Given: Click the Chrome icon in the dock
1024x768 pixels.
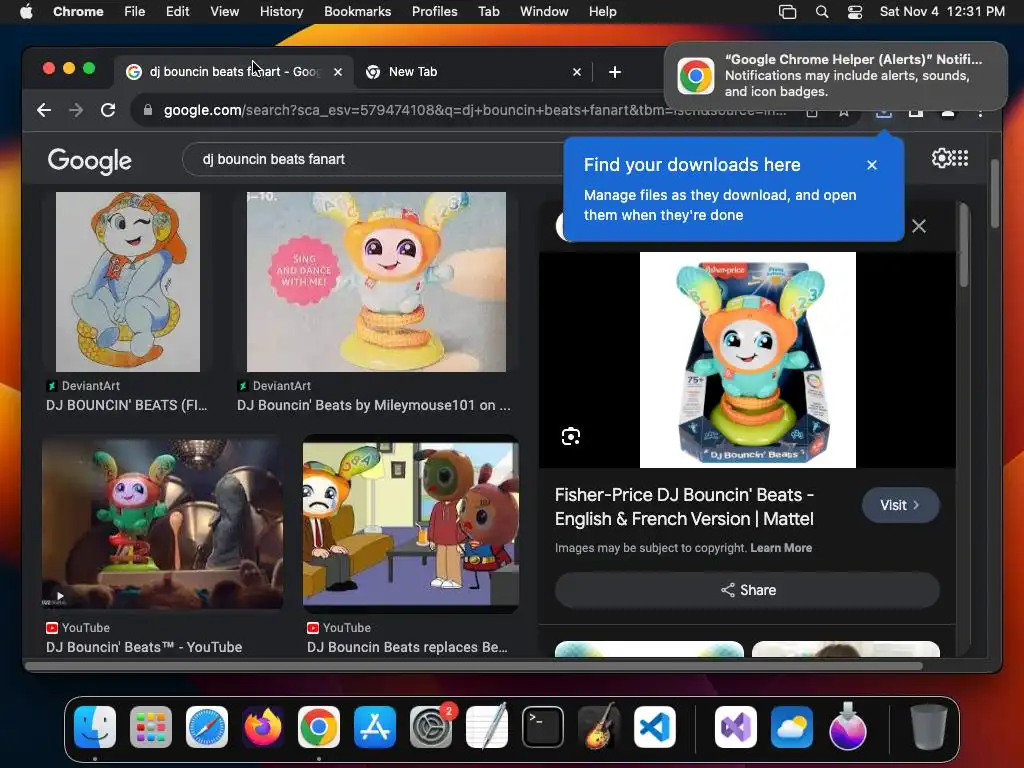Looking at the screenshot, I should 319,727.
